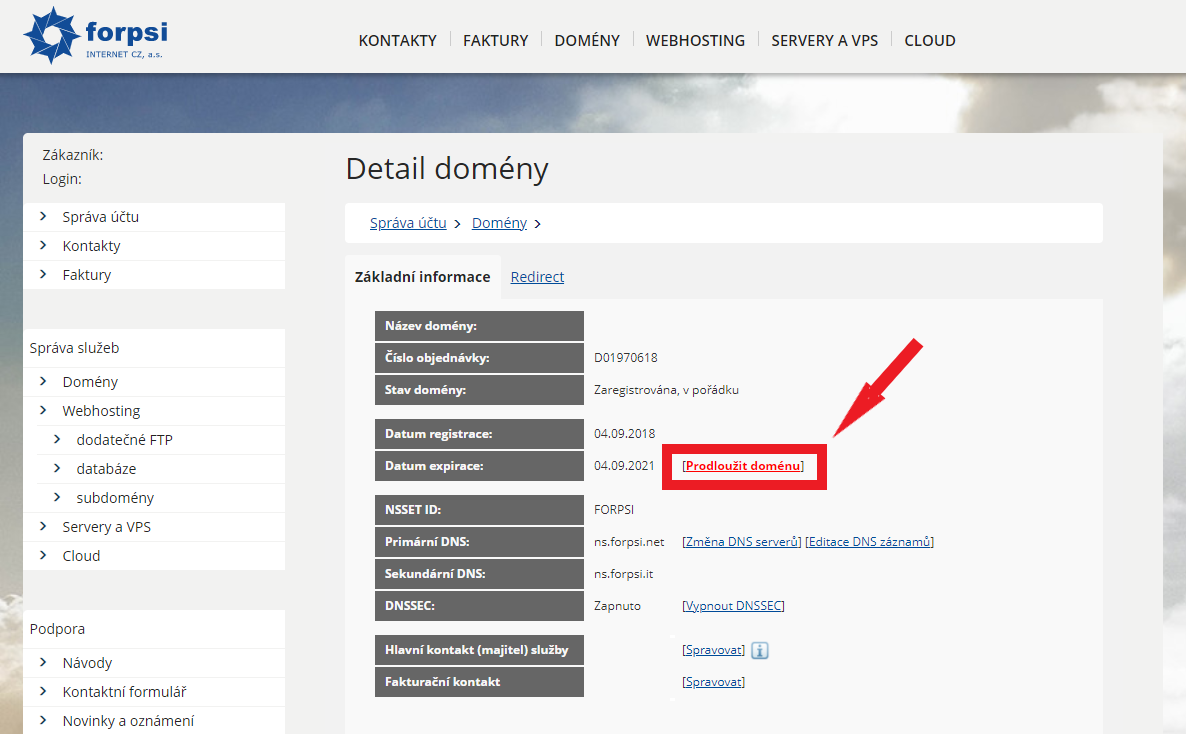Click the Datum expirace: label cell
The width and height of the screenshot is (1186, 734).
(480, 466)
